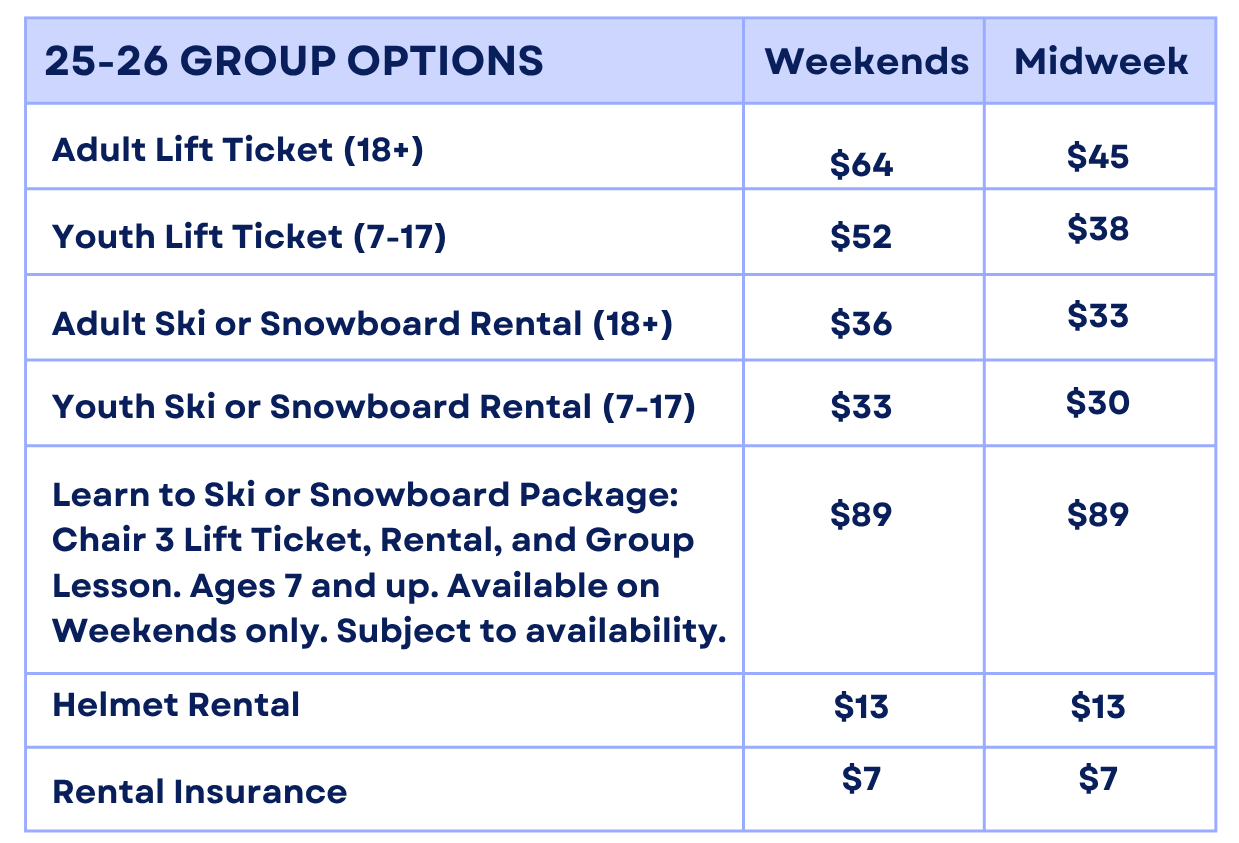1239x843 pixels.
Task: Select Adult Ski or Snowboard Rental label
Action: 362,324
